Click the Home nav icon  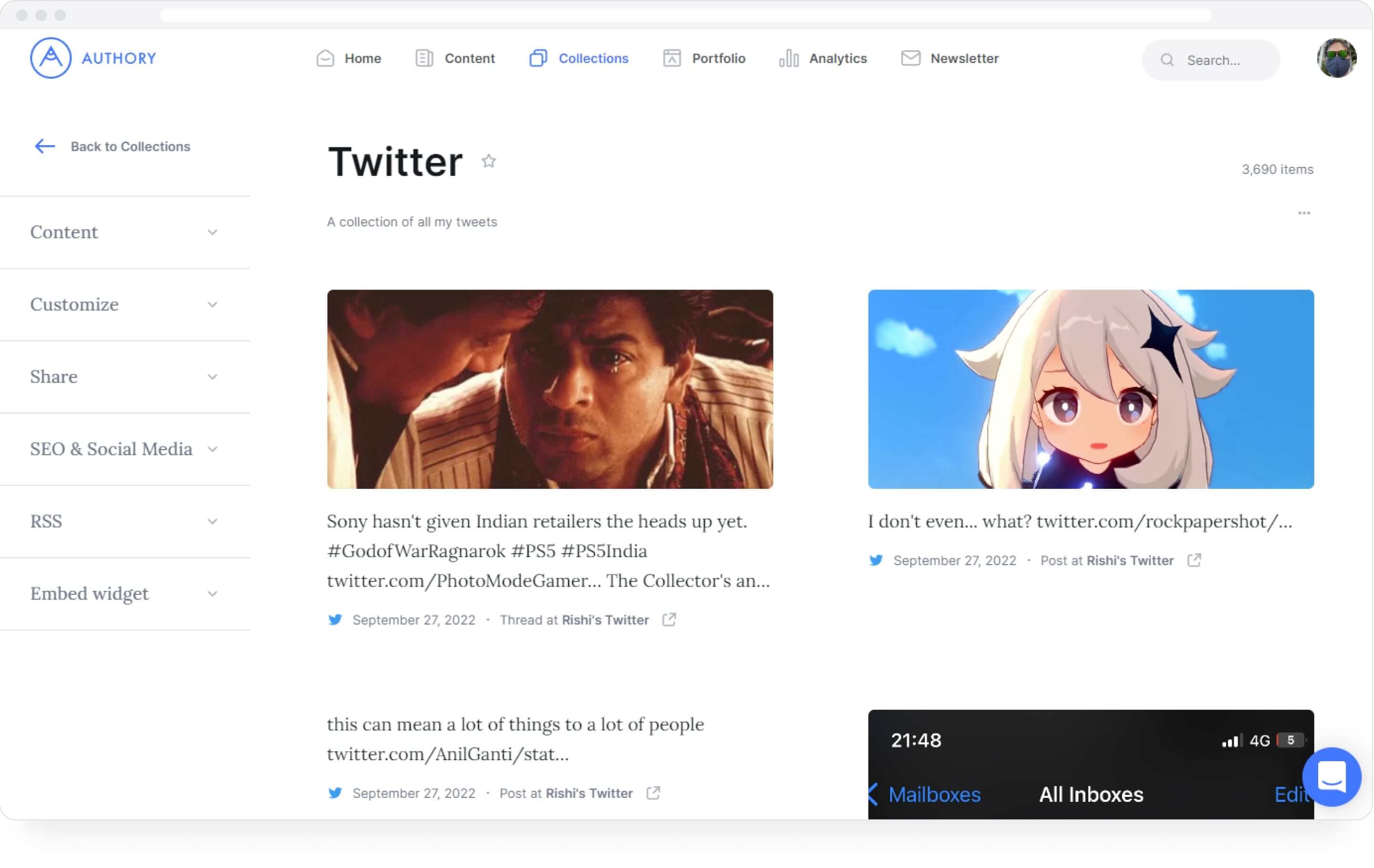pyautogui.click(x=325, y=58)
